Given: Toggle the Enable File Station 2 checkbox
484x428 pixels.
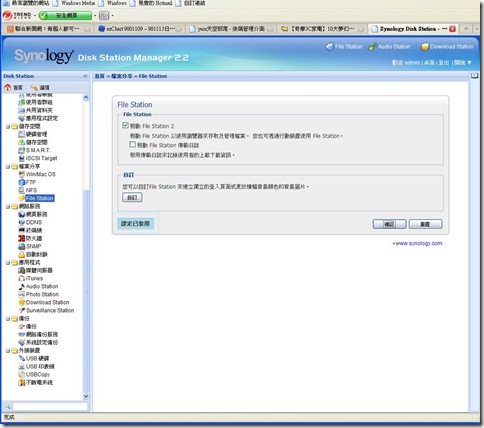Looking at the screenshot, I should click(x=125, y=125).
